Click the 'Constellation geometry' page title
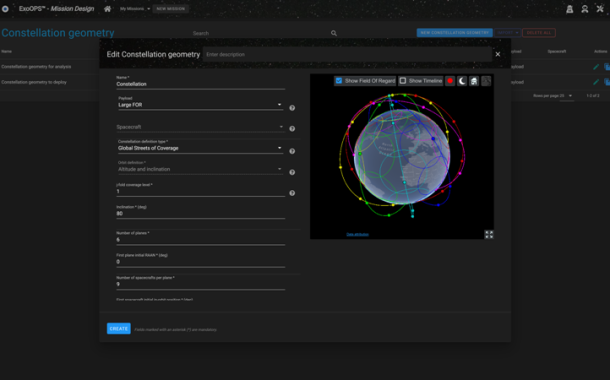Image resolution: width=610 pixels, height=380 pixels. click(x=58, y=33)
